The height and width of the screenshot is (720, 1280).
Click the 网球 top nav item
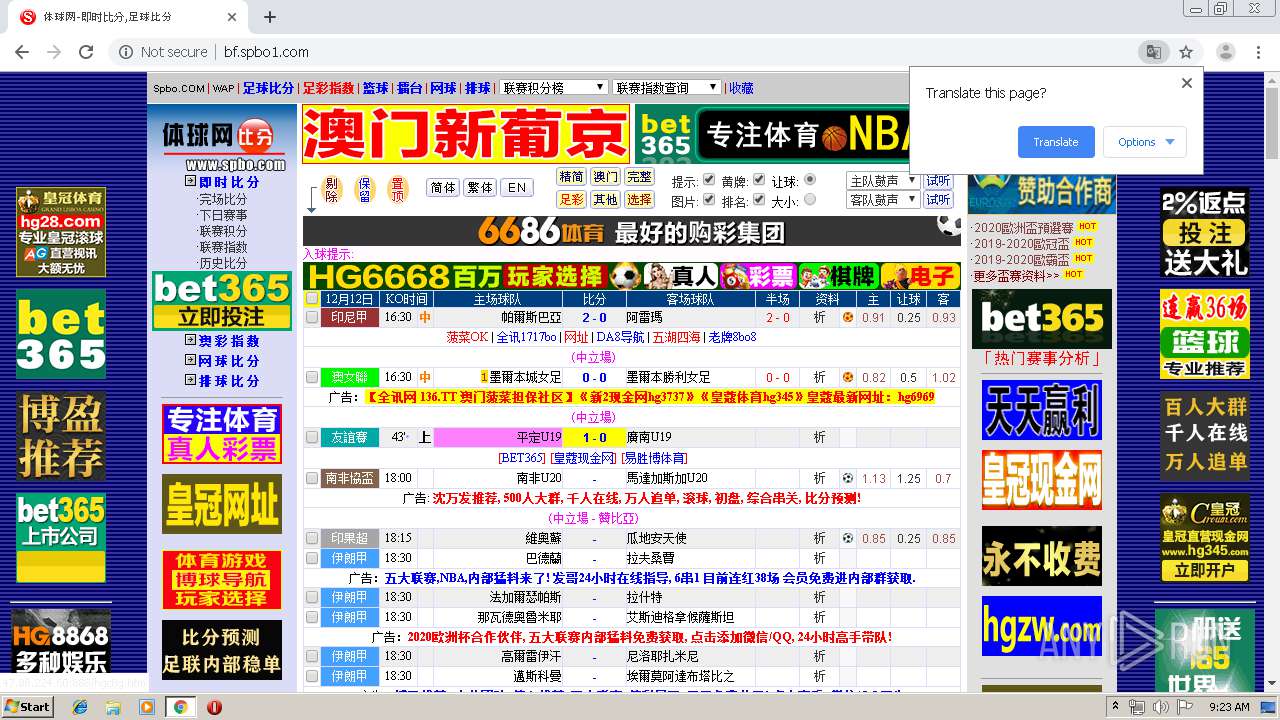click(x=443, y=88)
